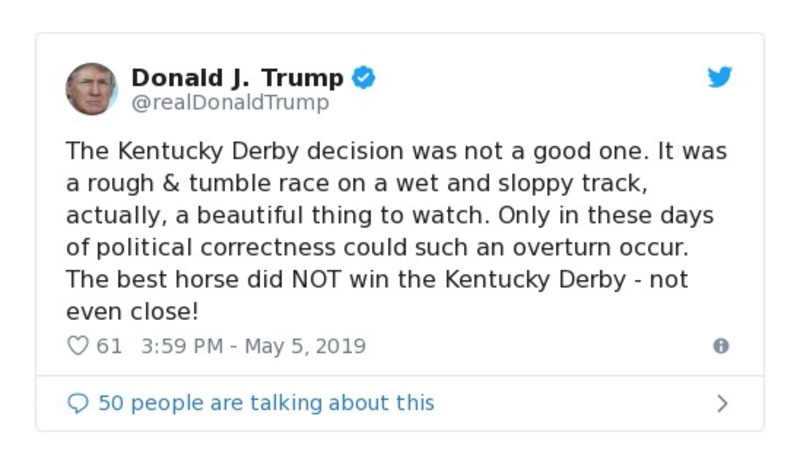Screen dimensions: 800x467
Task: Open the "Donald J. Trump" display name
Action: [x=237, y=78]
